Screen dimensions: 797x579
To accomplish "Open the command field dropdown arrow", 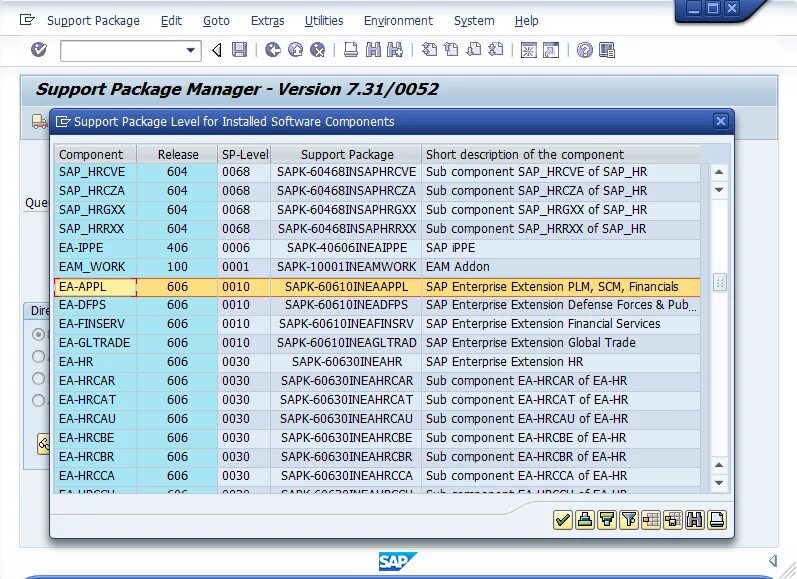I will click(x=191, y=50).
